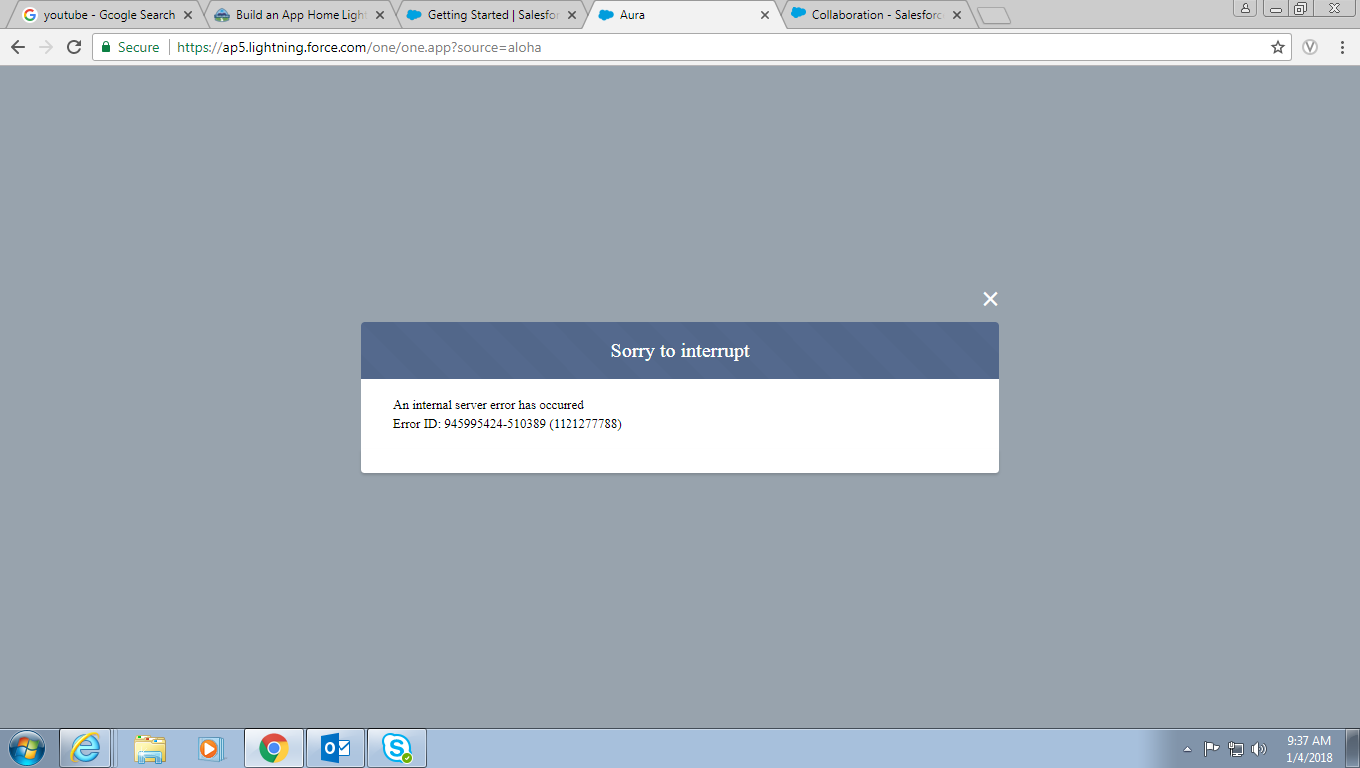Open File Explorer from the taskbar

[150, 748]
